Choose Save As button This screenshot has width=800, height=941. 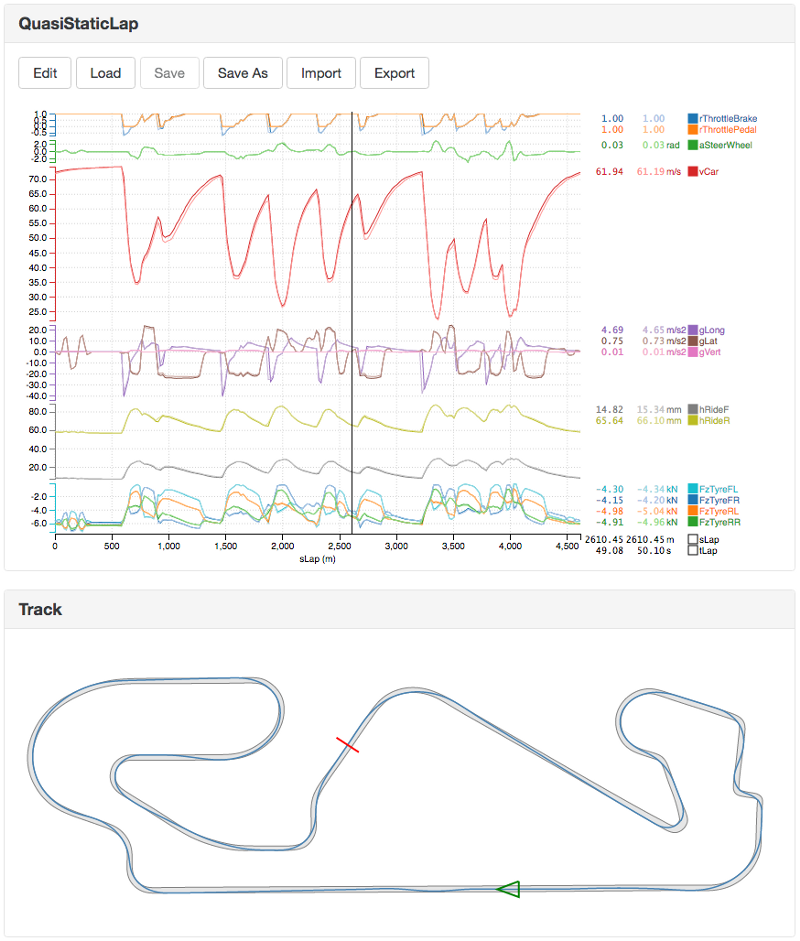(x=242, y=73)
